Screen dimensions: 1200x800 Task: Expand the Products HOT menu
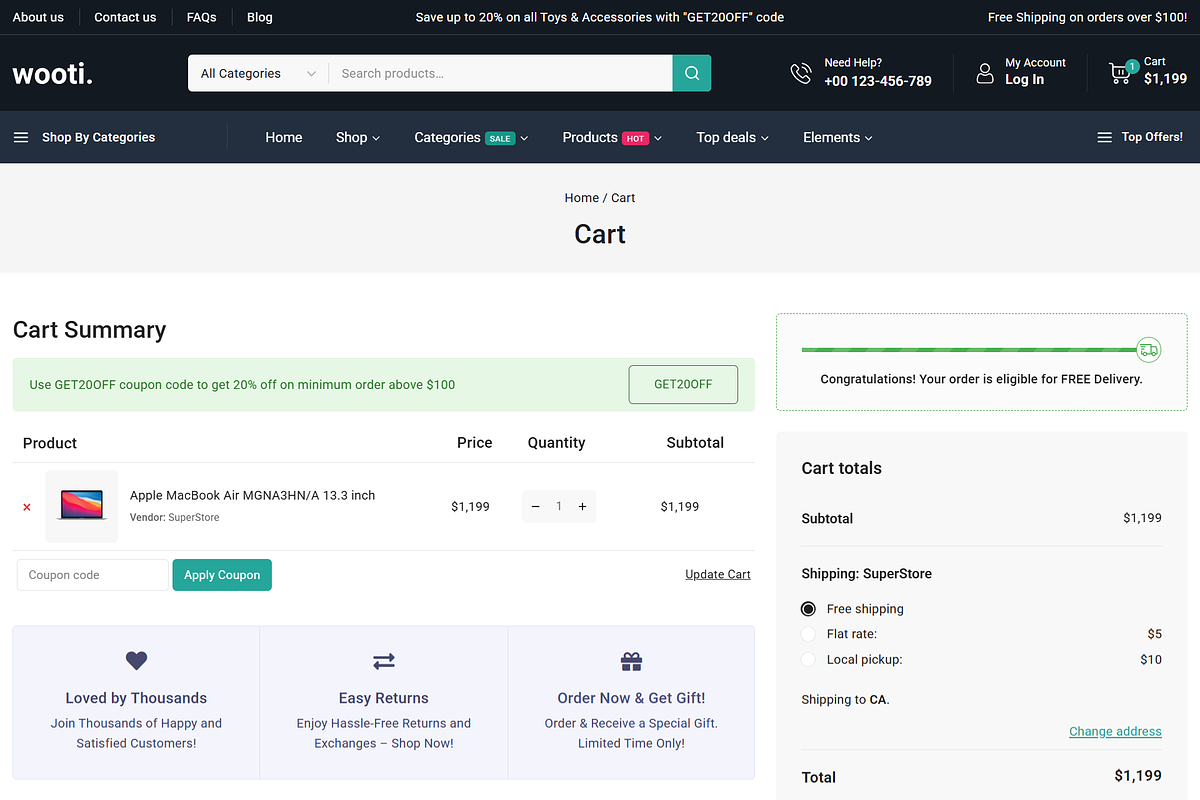tap(612, 138)
